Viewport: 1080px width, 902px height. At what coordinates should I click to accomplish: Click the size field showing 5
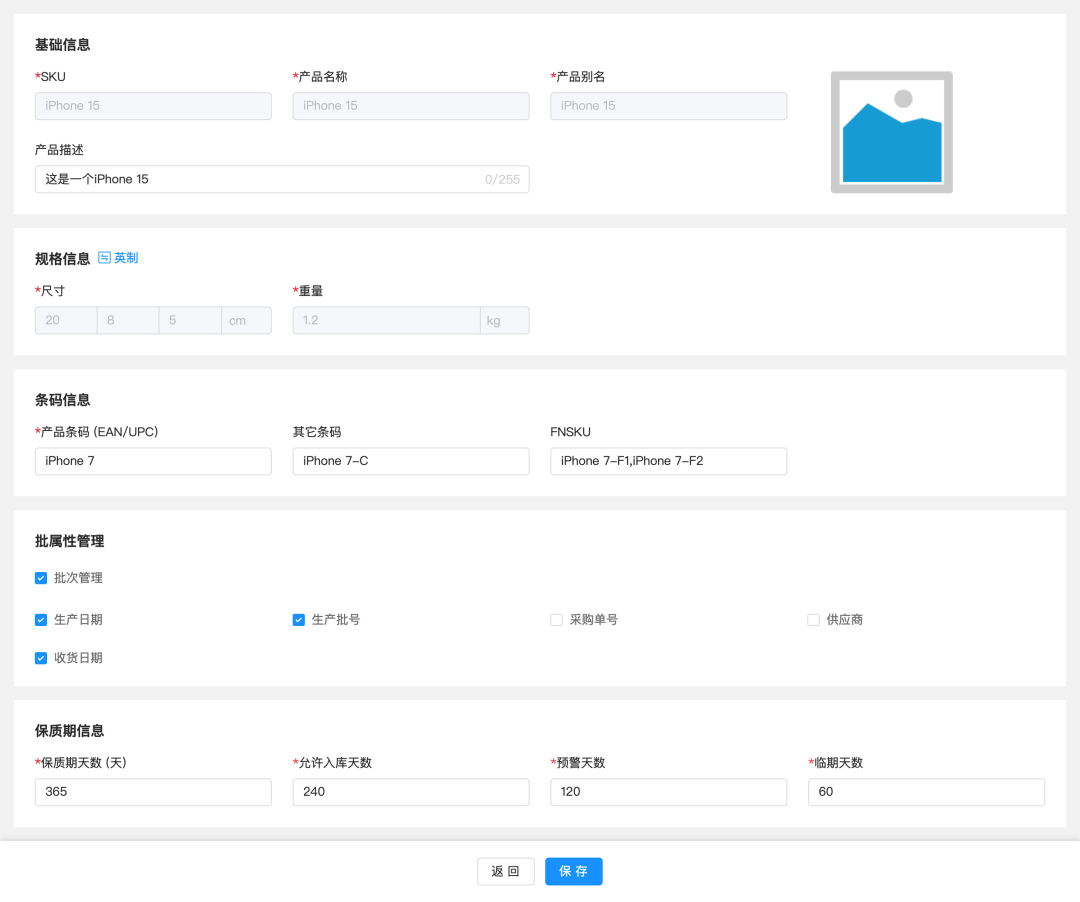pos(190,320)
